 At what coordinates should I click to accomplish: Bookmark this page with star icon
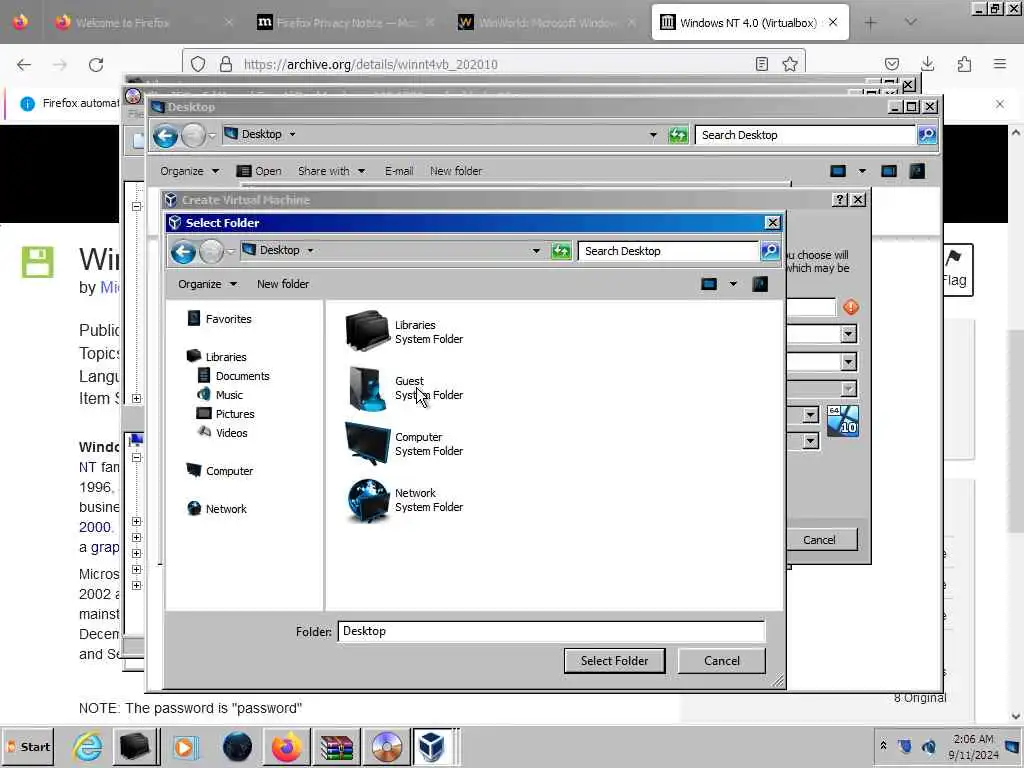coord(790,64)
